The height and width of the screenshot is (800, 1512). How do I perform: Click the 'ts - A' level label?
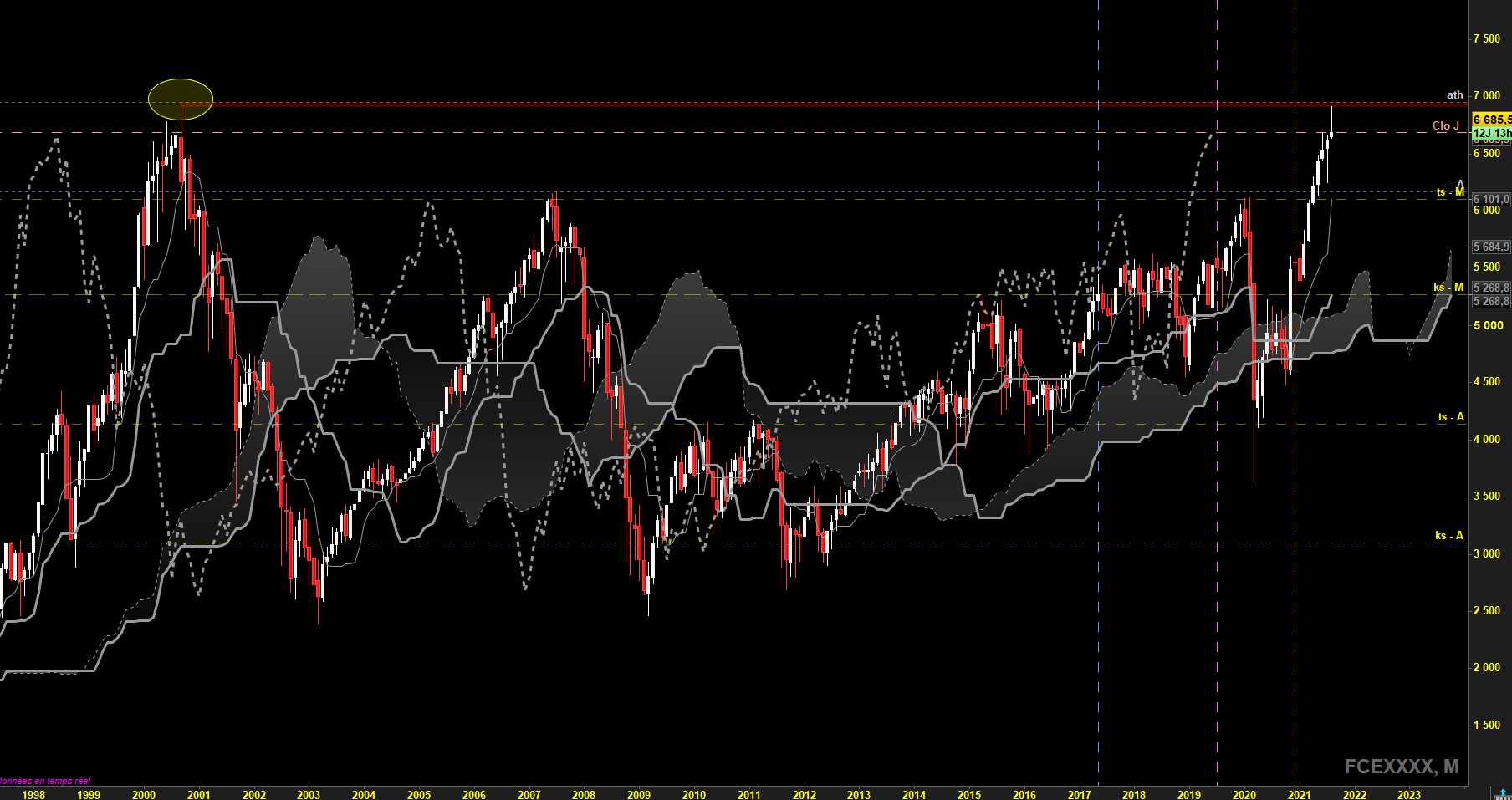(x=1451, y=417)
